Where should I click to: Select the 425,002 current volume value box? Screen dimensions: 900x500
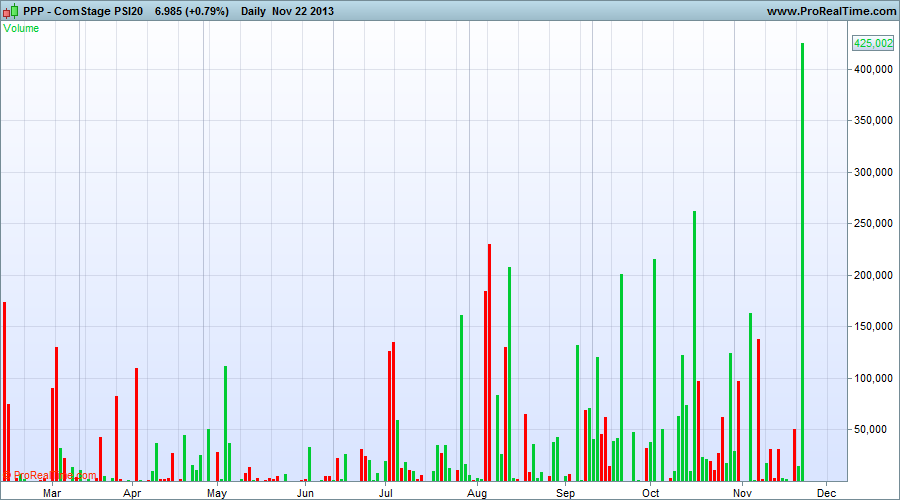(872, 43)
